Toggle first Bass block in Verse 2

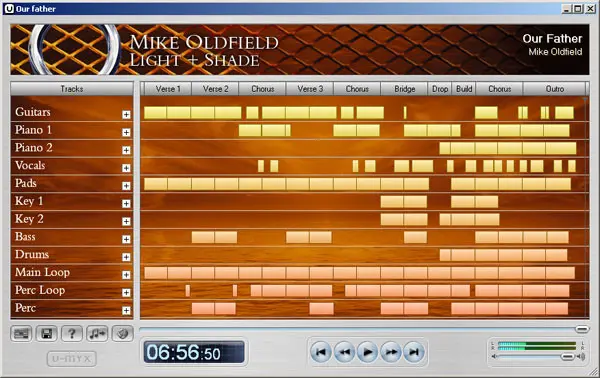203,237
